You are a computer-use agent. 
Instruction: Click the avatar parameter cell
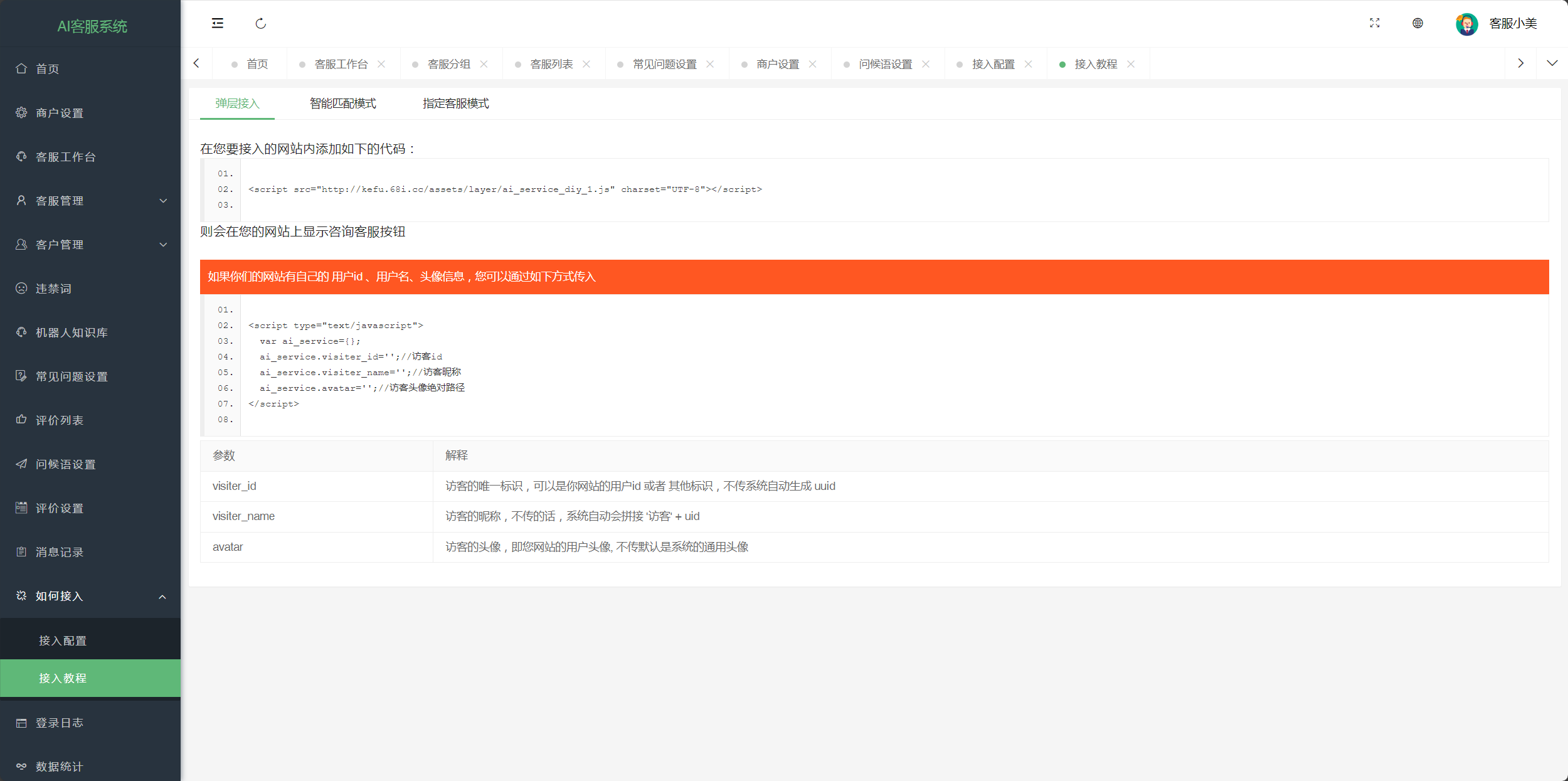tap(317, 547)
